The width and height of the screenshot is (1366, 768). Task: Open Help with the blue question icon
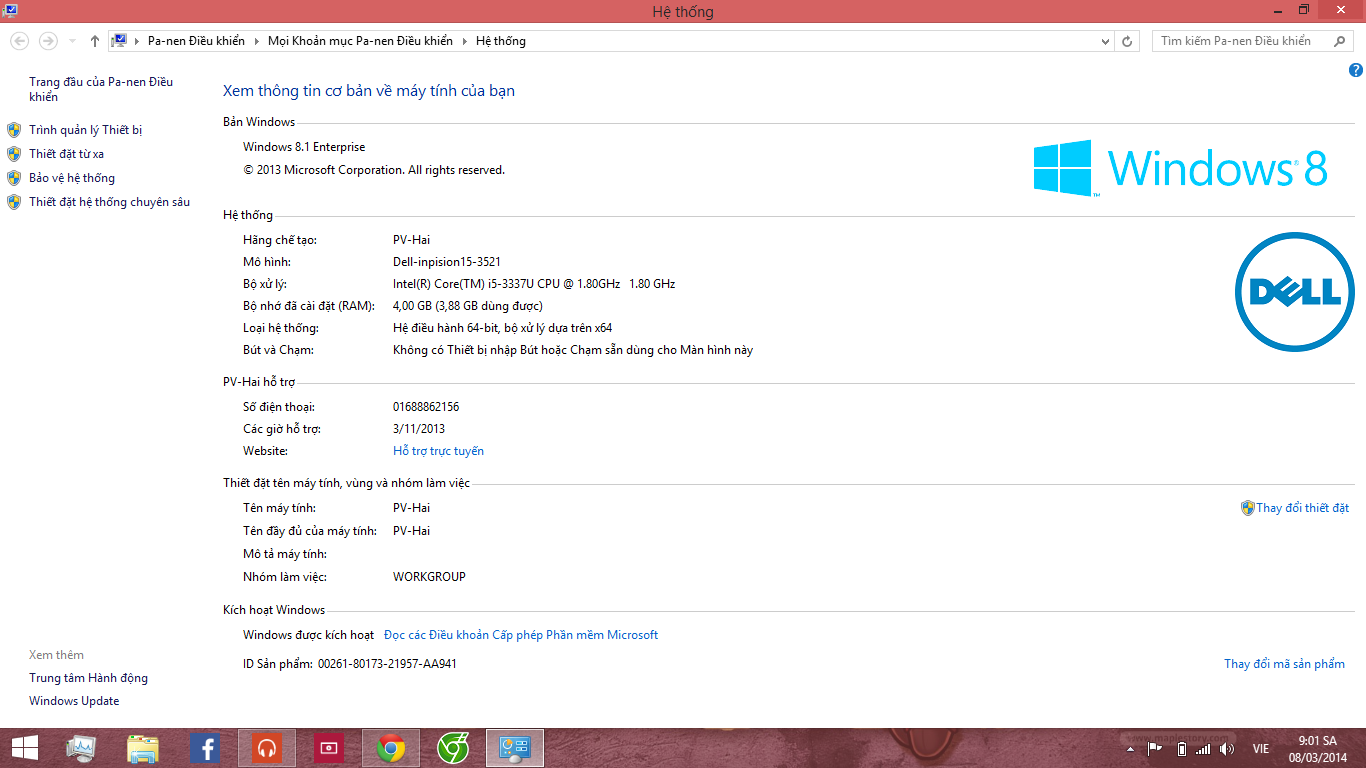point(1356,70)
